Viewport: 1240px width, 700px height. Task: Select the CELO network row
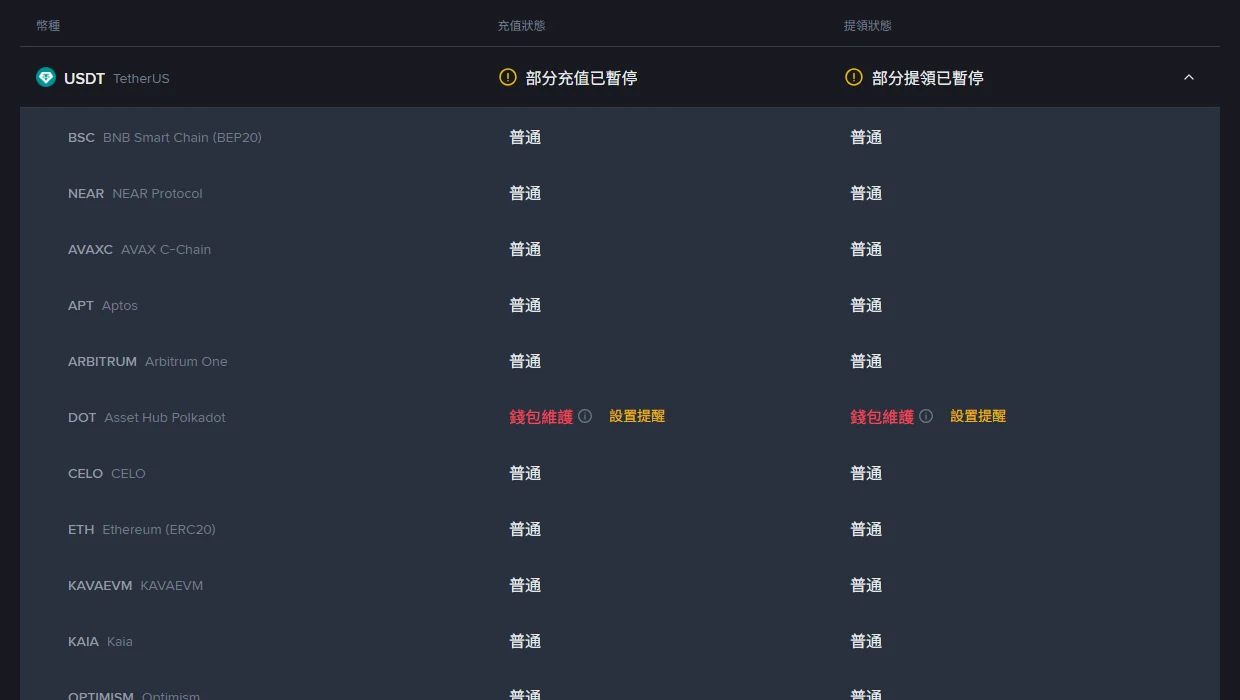(x=620, y=473)
